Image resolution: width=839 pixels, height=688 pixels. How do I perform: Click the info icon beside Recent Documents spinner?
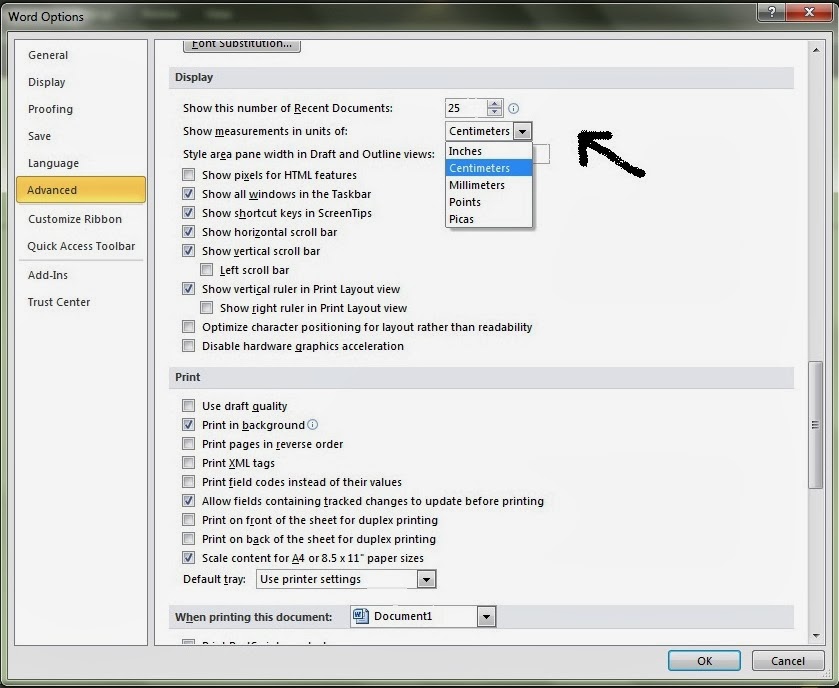[513, 109]
